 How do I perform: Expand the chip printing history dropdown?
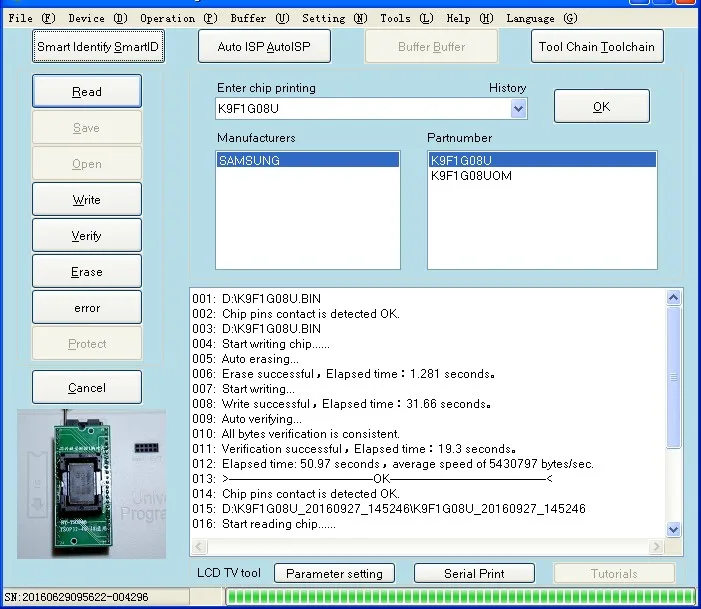coord(518,109)
